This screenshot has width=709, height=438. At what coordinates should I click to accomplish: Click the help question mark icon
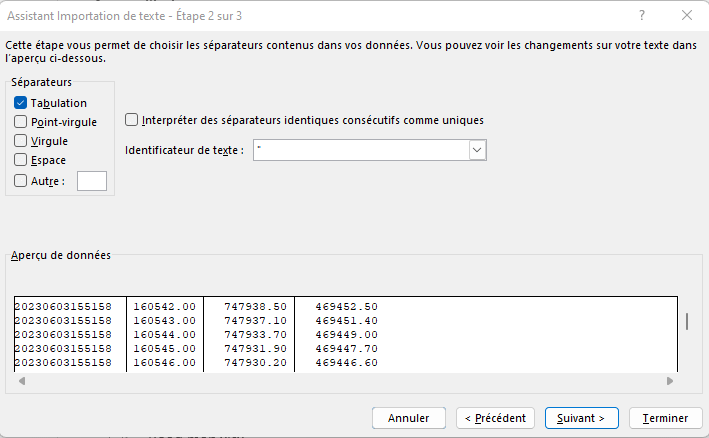click(641, 15)
